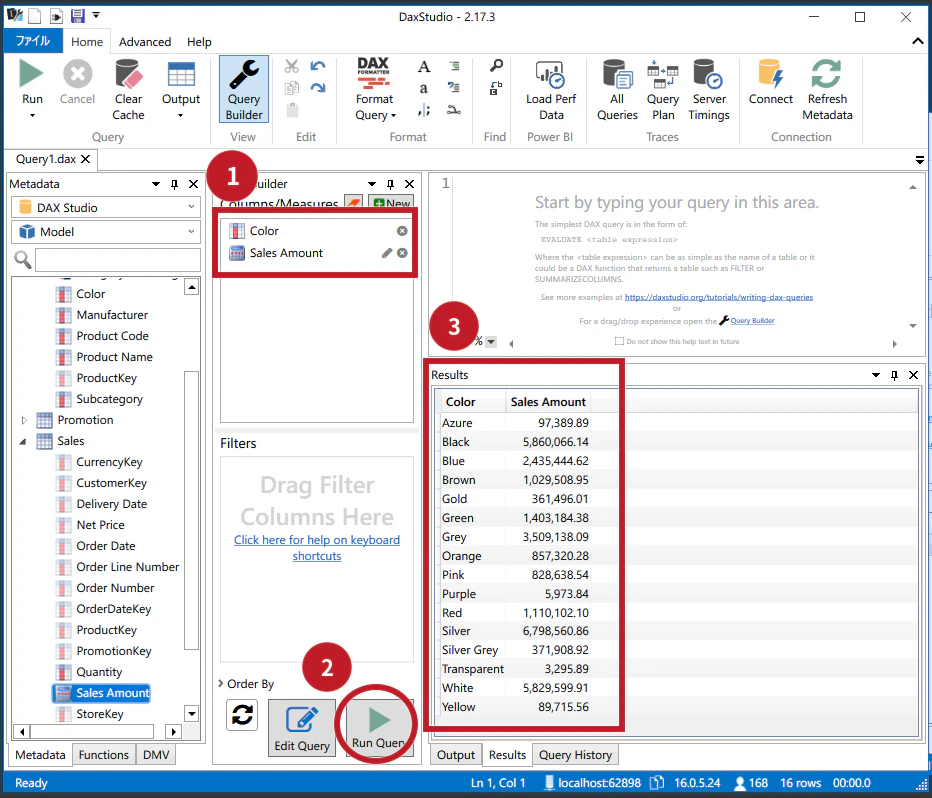Remove Sales Amount from the query builder
The width and height of the screenshot is (932, 798).
[402, 253]
